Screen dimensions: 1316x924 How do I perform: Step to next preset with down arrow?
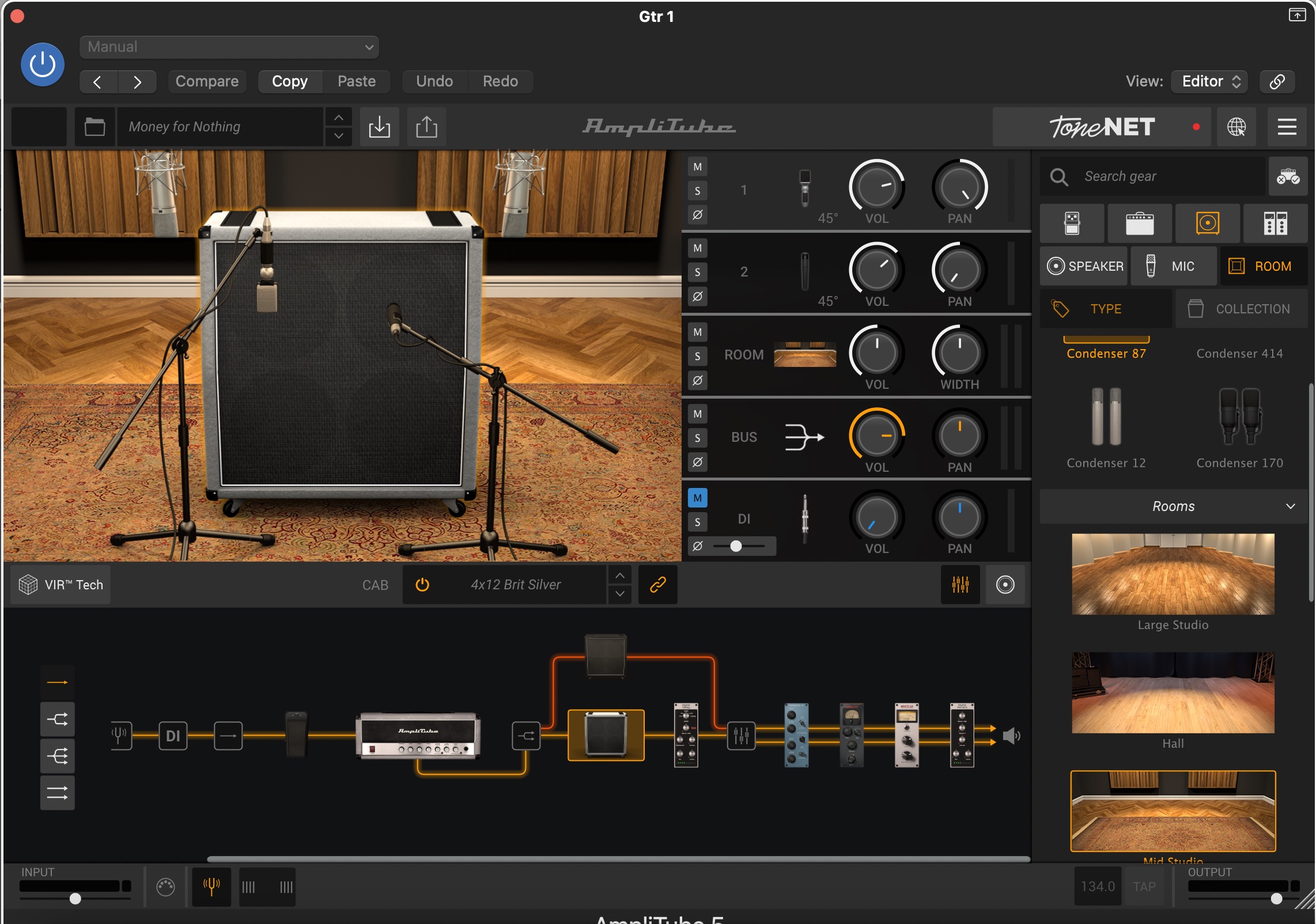(339, 136)
